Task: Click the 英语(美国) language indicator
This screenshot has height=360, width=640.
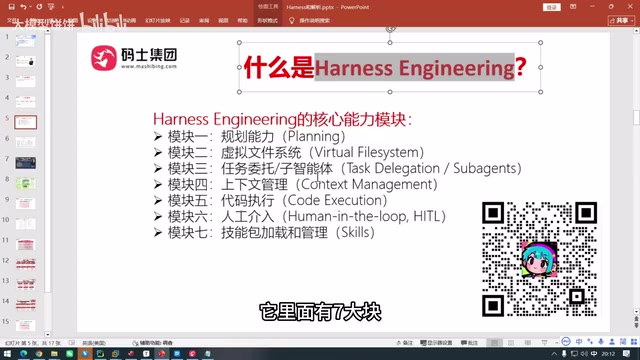Action: [94, 343]
